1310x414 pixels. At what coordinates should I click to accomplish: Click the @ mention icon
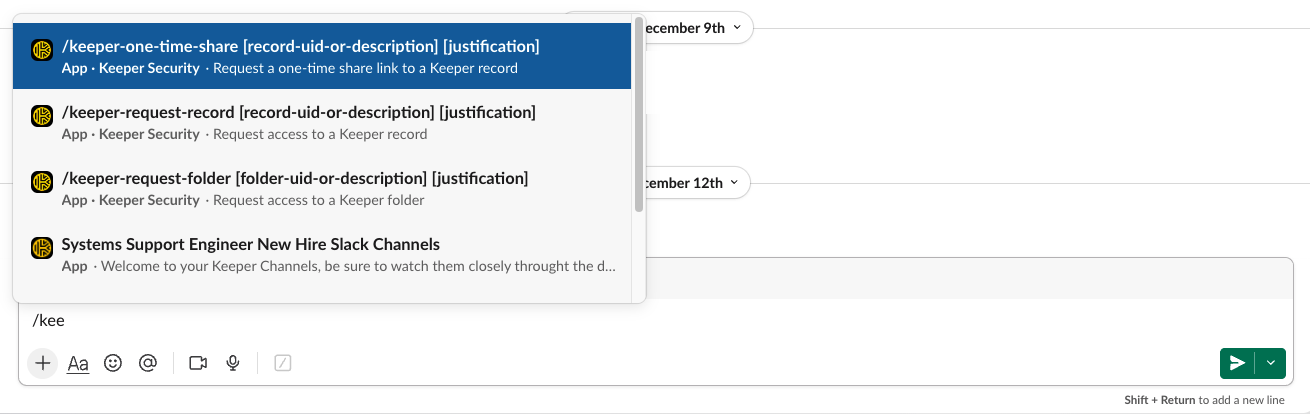point(148,363)
